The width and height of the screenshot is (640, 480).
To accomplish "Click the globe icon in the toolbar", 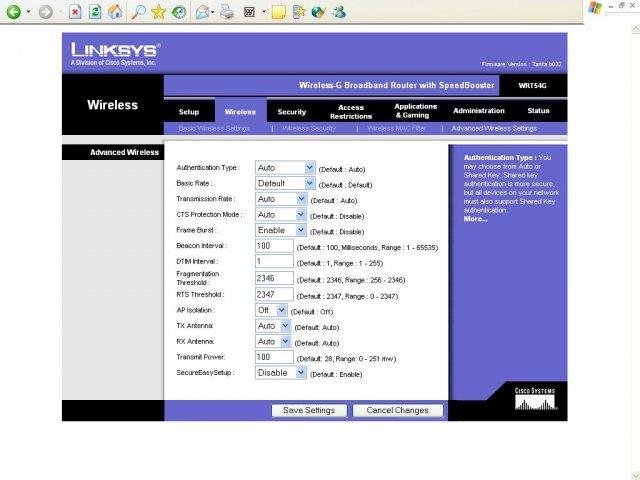I will click(318, 12).
